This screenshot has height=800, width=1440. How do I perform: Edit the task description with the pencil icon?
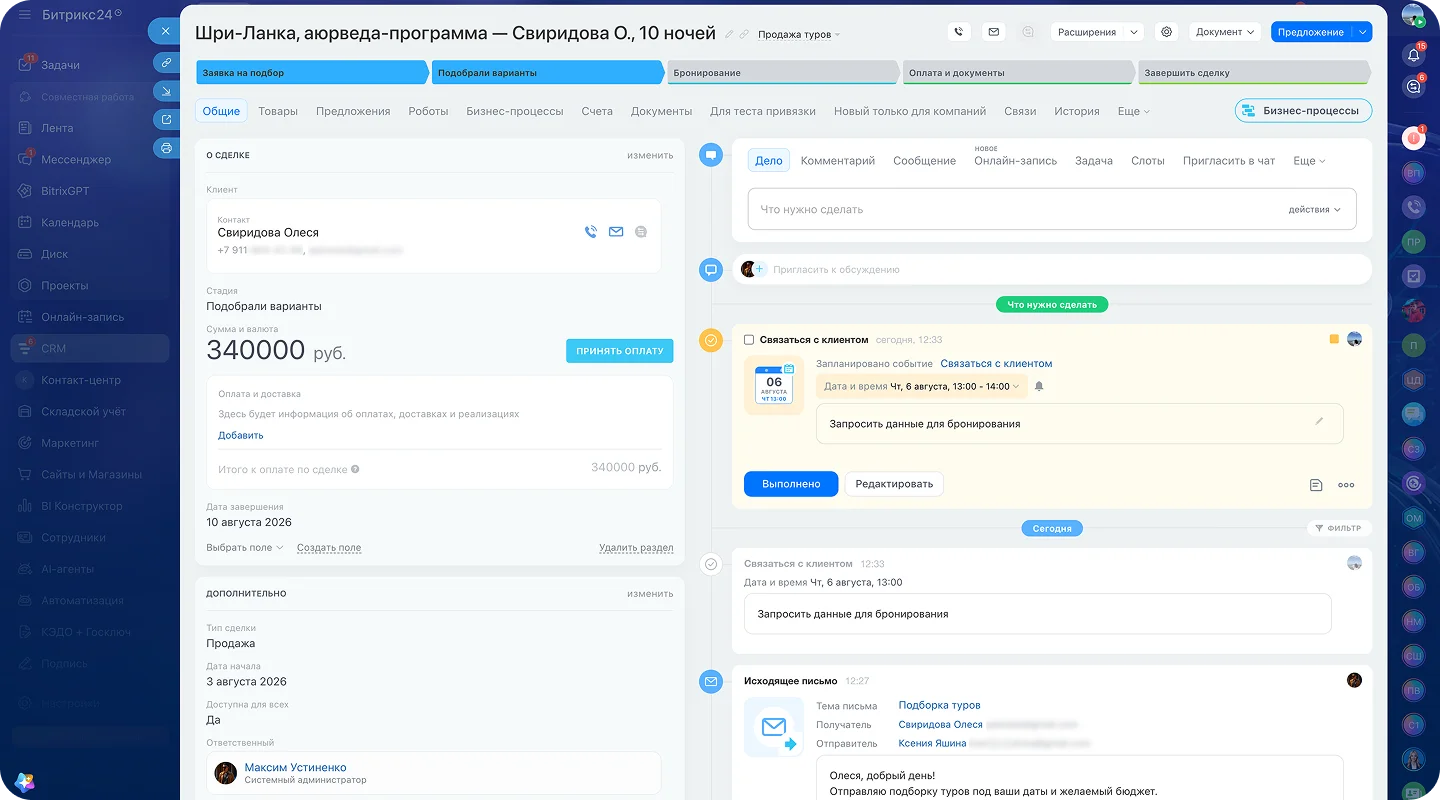click(1319, 422)
